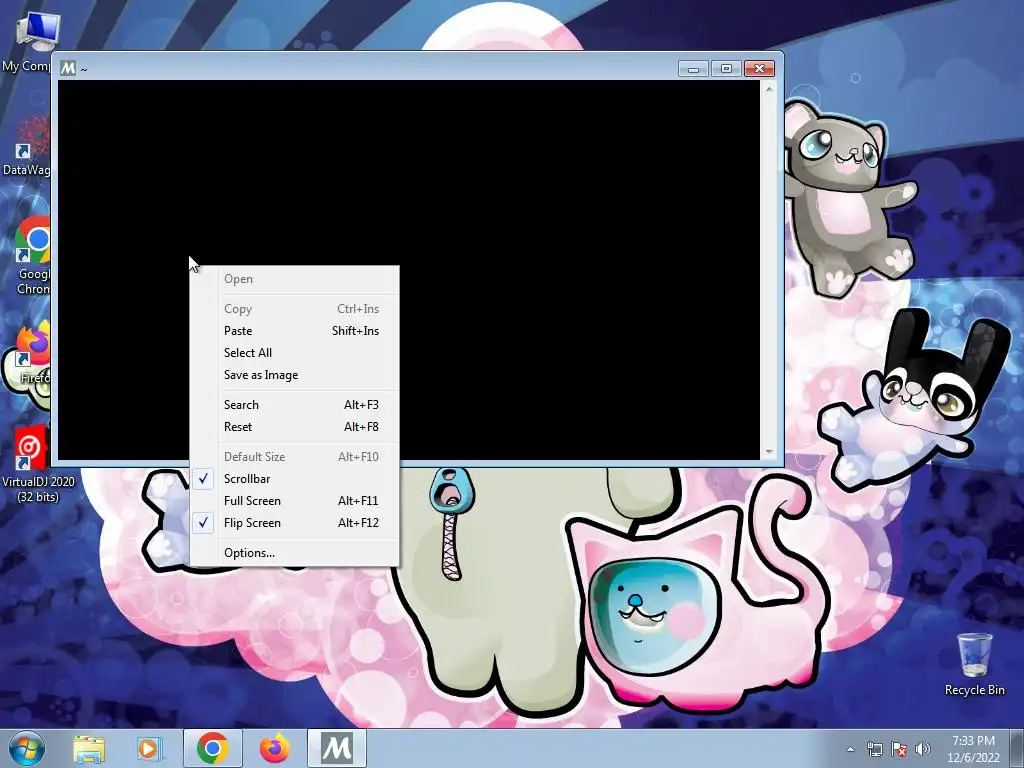The height and width of the screenshot is (768, 1024).
Task: Open File Explorer from taskbar
Action: tap(89, 748)
